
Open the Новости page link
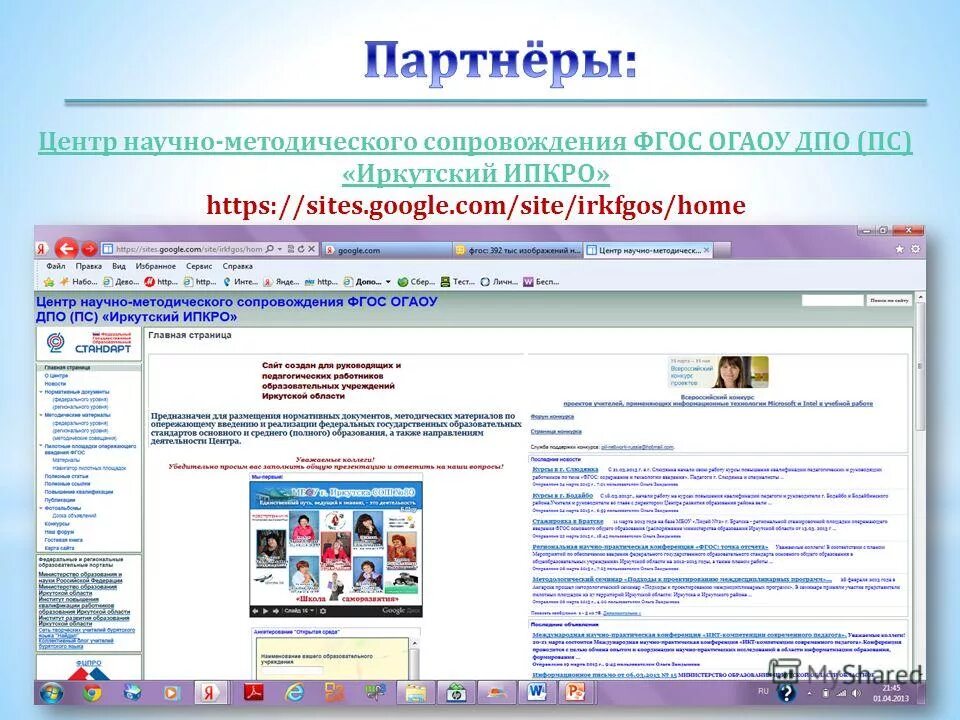(x=55, y=381)
